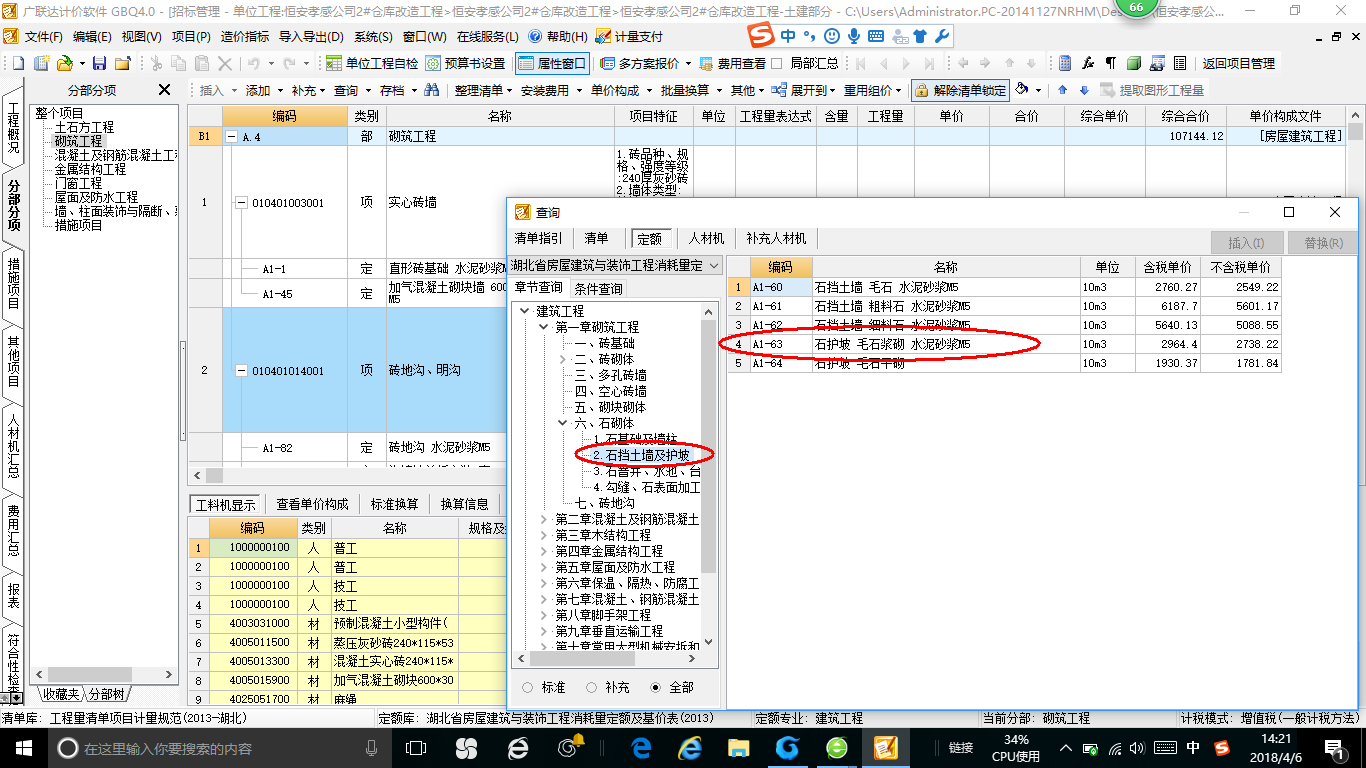Screen dimensions: 1366x768
Task: Select 2. 石挡土墙及护坡 tree item
Action: [x=640, y=455]
